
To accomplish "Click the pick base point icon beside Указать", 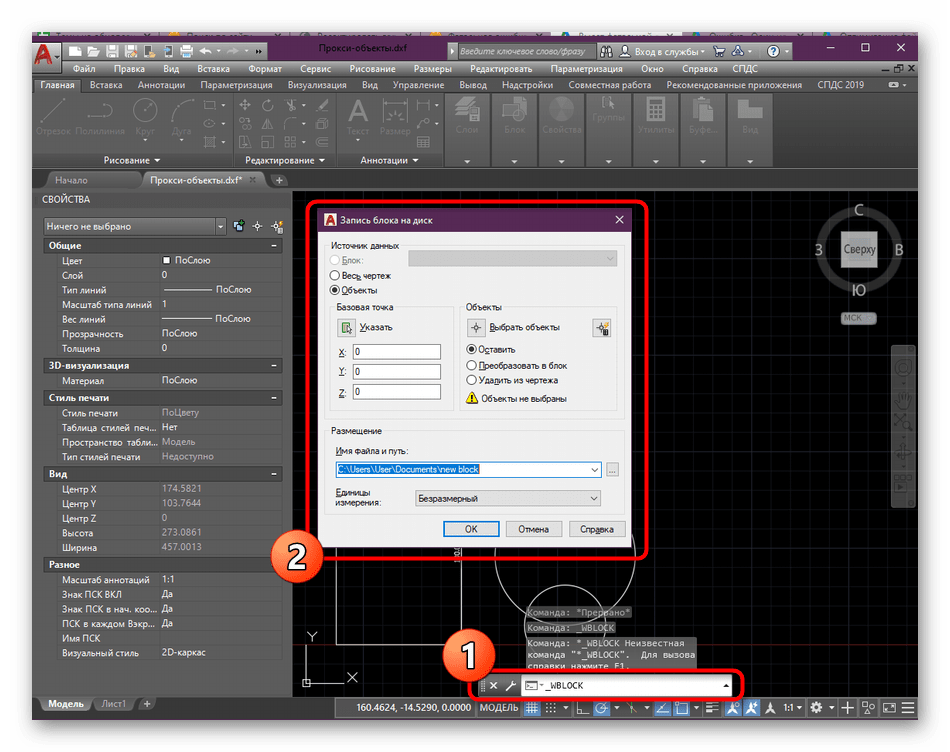I will [x=346, y=327].
